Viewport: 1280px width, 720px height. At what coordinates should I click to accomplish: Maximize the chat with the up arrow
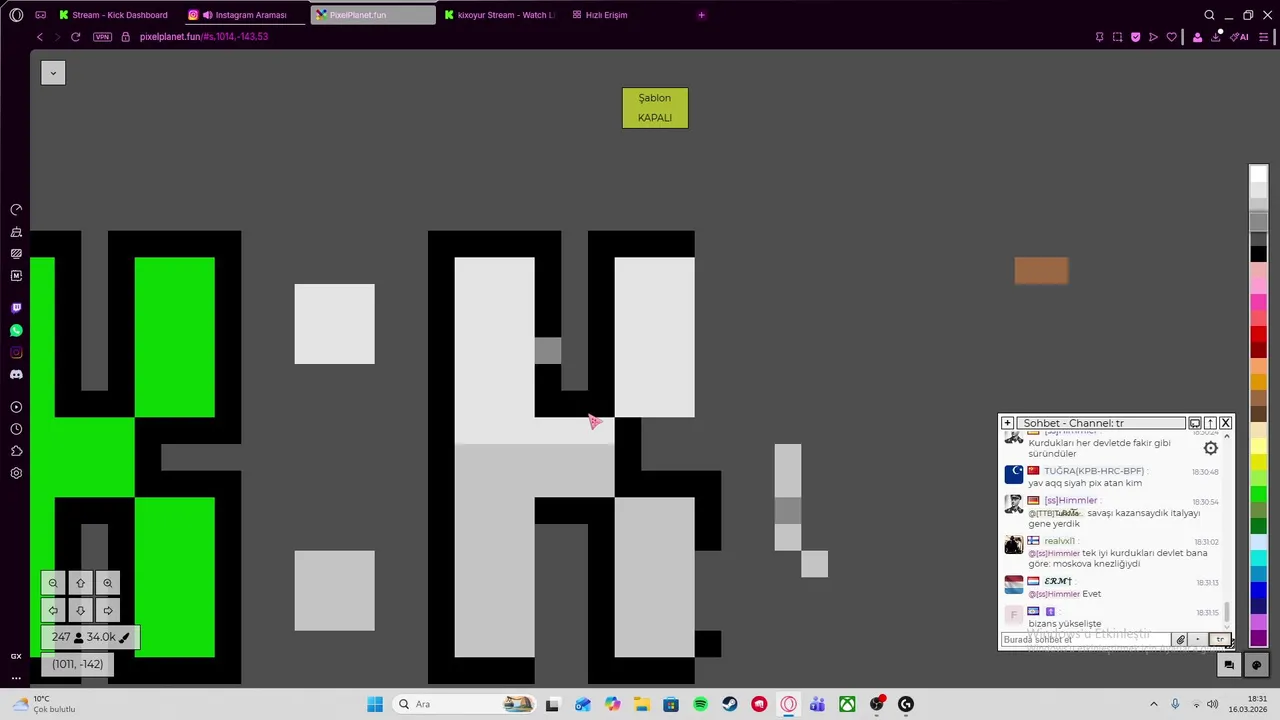click(x=1210, y=423)
